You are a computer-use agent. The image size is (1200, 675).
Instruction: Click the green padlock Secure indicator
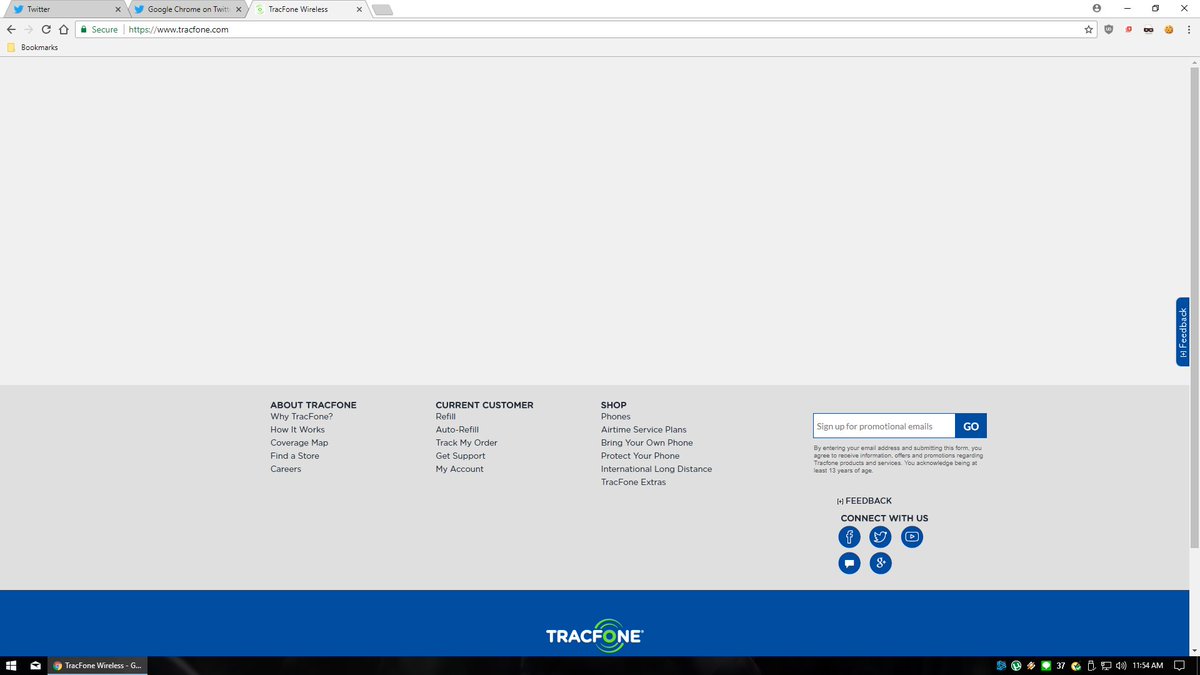click(99, 30)
